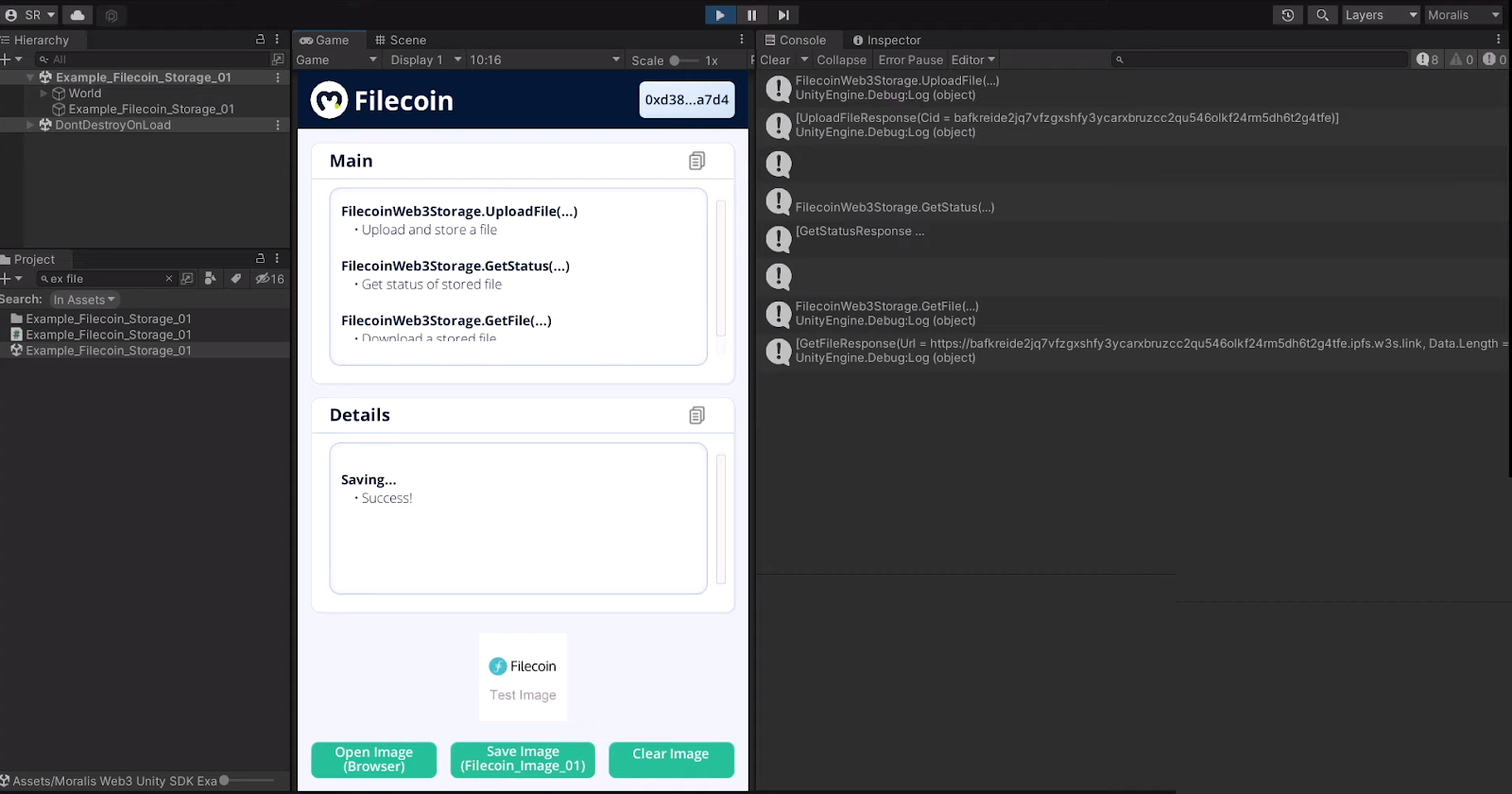
Task: Clear the Project search text
Action: point(169,279)
